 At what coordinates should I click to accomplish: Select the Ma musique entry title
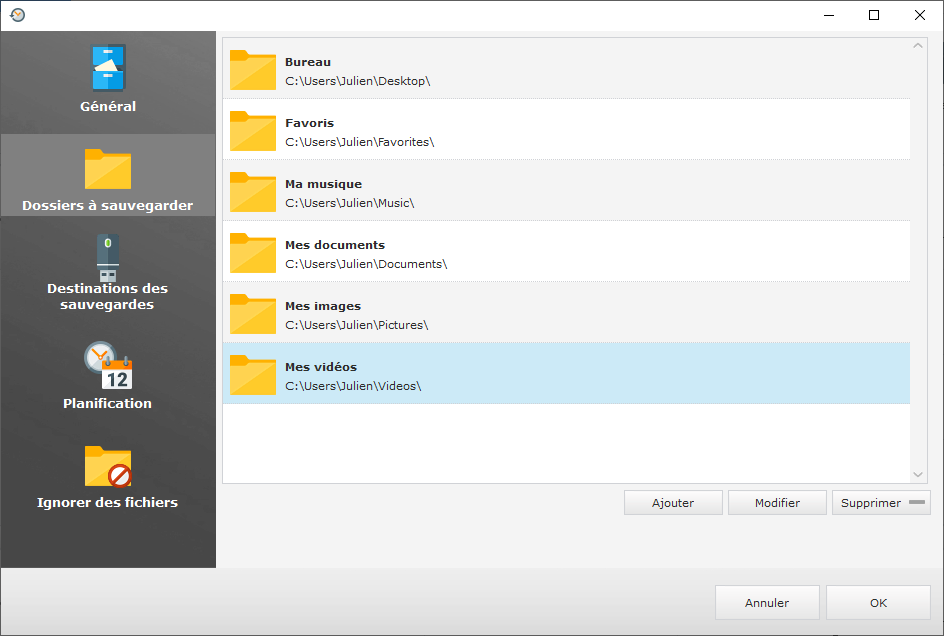click(x=323, y=184)
